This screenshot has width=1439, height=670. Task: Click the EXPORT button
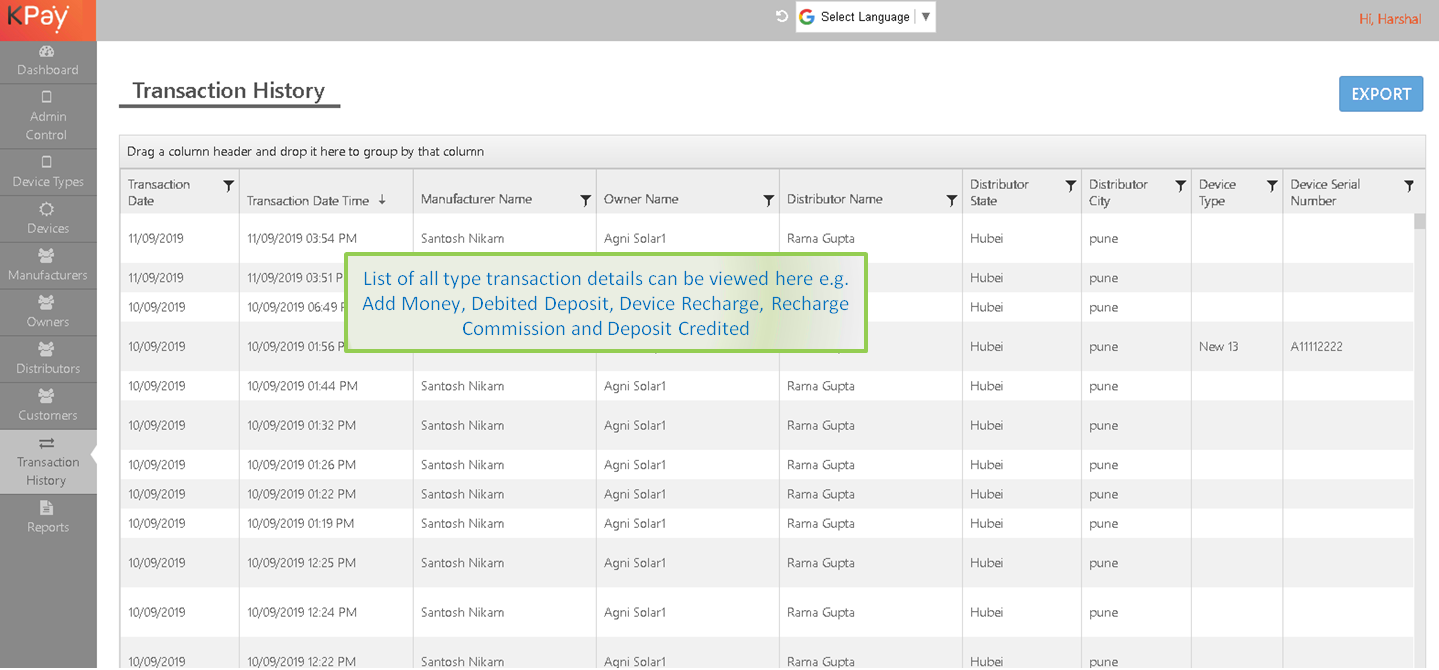pyautogui.click(x=1380, y=94)
